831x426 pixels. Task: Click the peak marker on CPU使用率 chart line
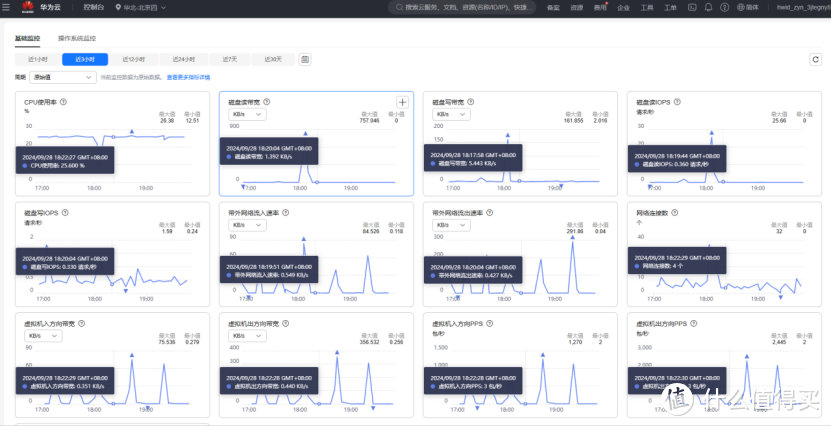coord(132,131)
